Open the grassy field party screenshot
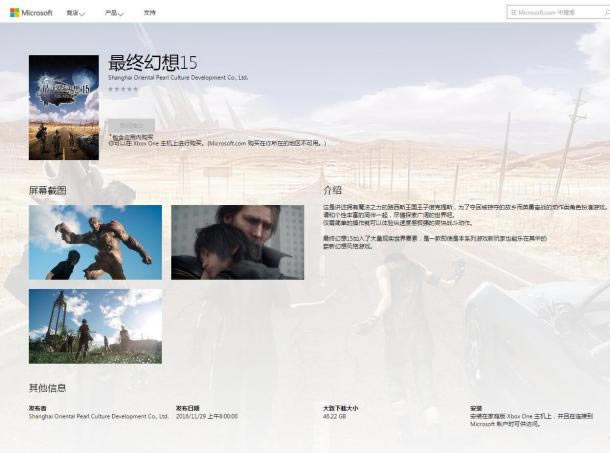Viewport: 610px width, 453px height. pos(95,326)
